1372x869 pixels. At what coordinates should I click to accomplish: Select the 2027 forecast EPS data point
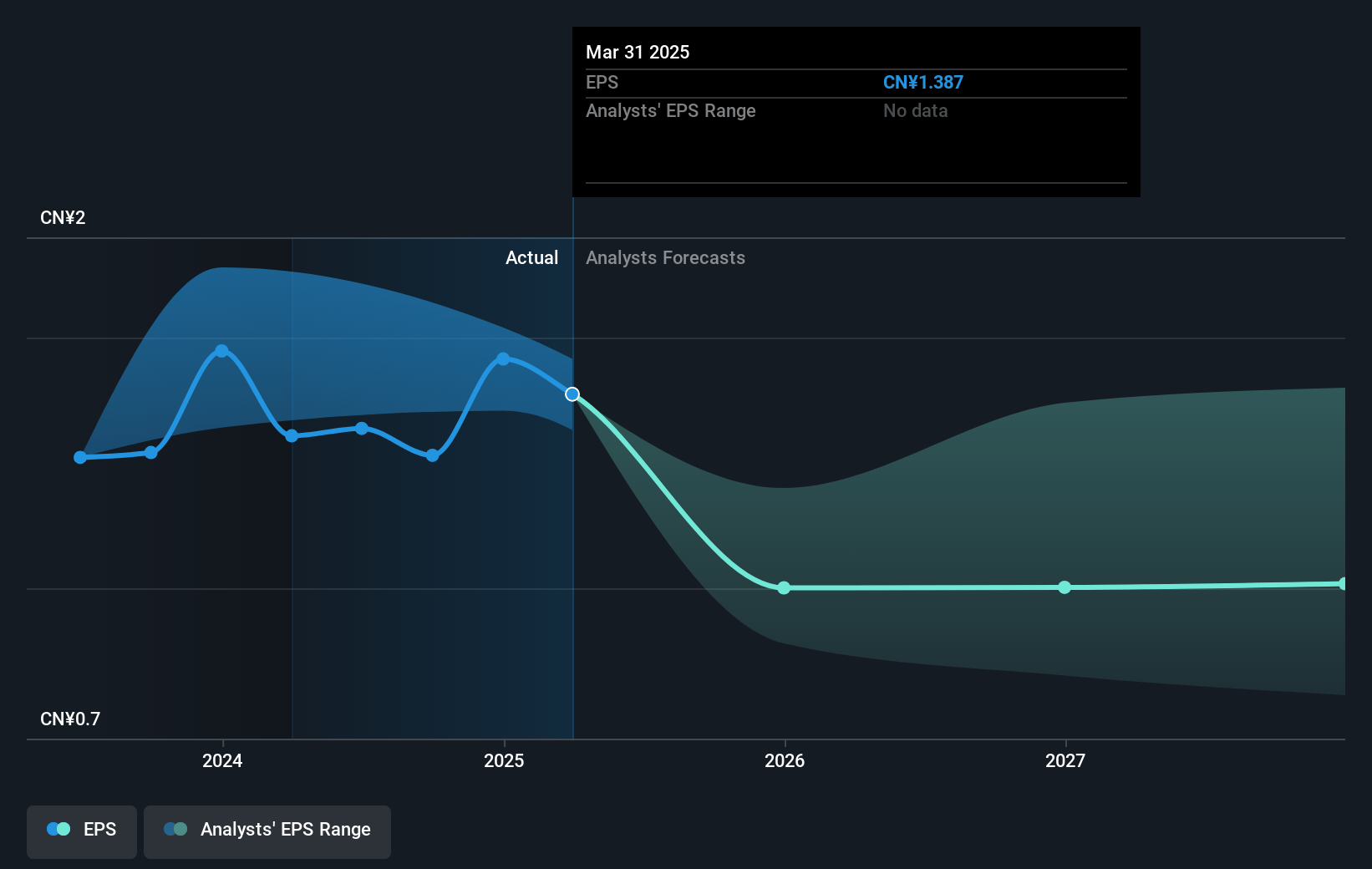1065,587
